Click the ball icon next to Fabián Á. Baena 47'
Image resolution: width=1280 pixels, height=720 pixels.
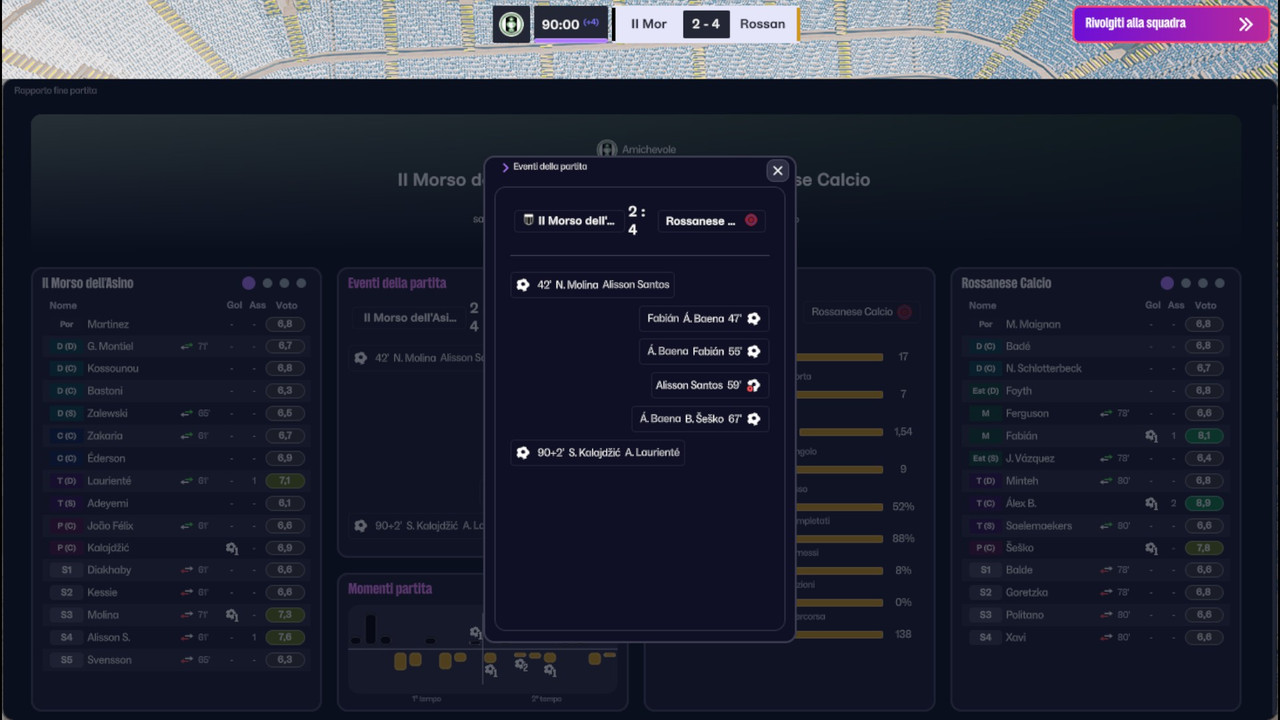[754, 319]
